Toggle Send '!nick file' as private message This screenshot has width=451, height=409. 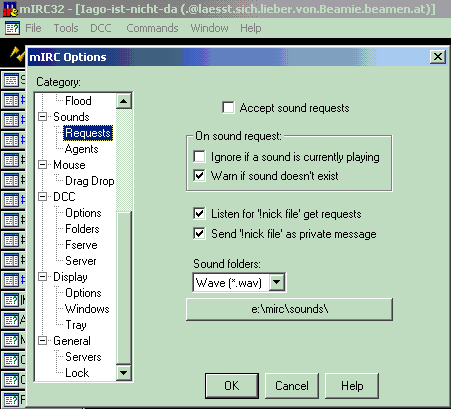click(199, 234)
